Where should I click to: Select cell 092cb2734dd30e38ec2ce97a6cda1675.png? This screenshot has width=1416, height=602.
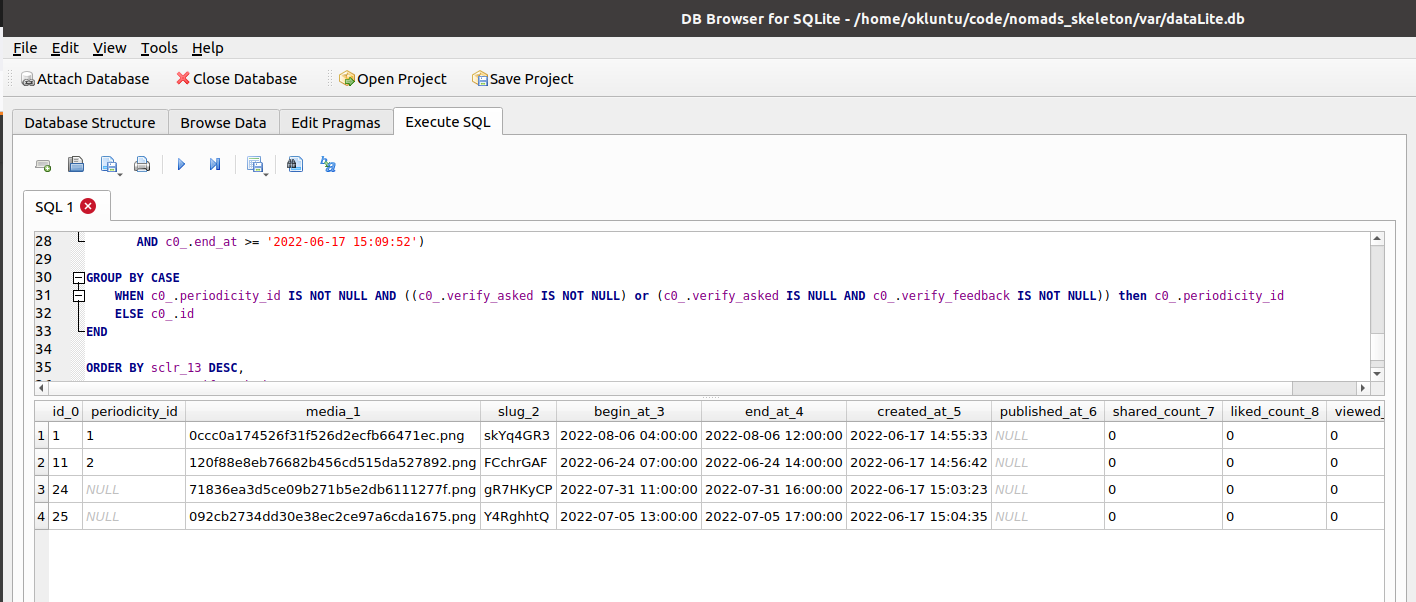click(x=332, y=517)
